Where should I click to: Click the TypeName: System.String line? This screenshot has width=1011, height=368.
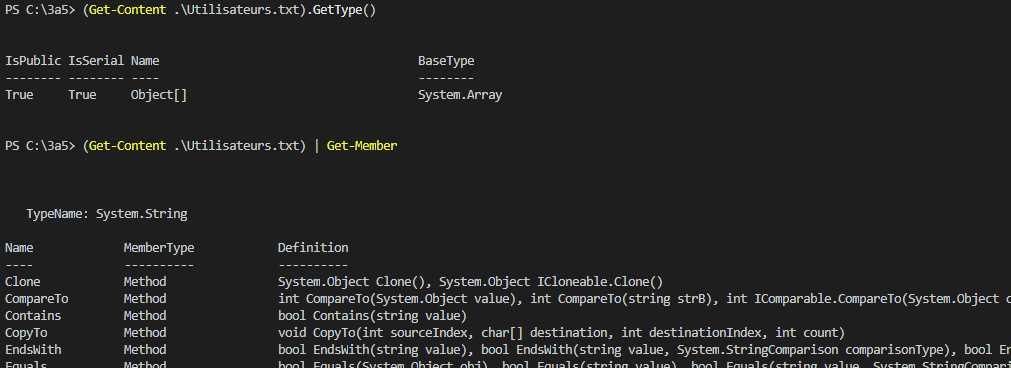pyautogui.click(x=107, y=214)
